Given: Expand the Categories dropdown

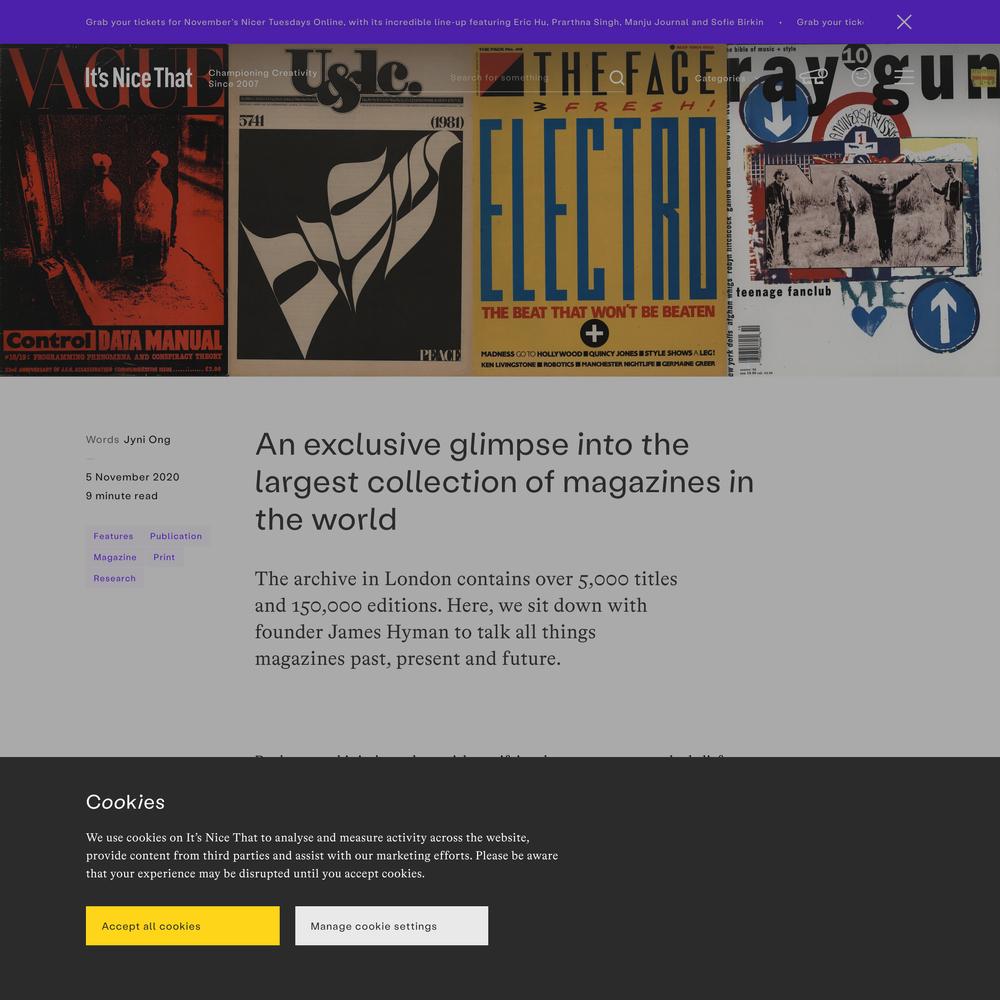Looking at the screenshot, I should click(x=726, y=78).
